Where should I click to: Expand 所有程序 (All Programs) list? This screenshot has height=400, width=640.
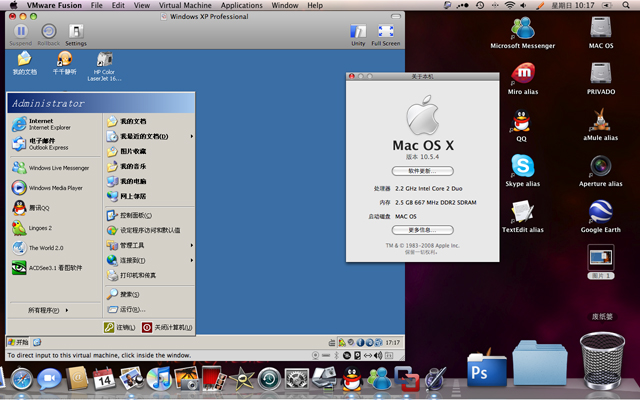point(50,310)
